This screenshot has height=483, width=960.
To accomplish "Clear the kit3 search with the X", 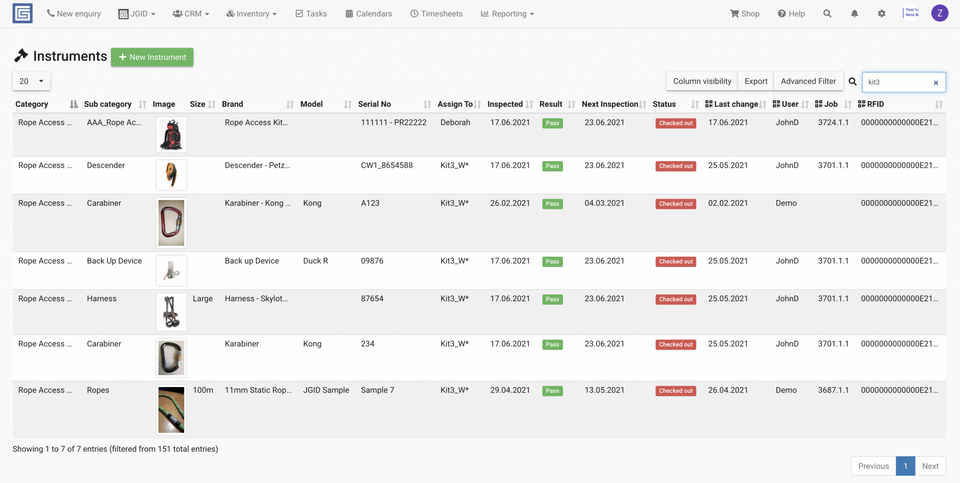I will [936, 82].
